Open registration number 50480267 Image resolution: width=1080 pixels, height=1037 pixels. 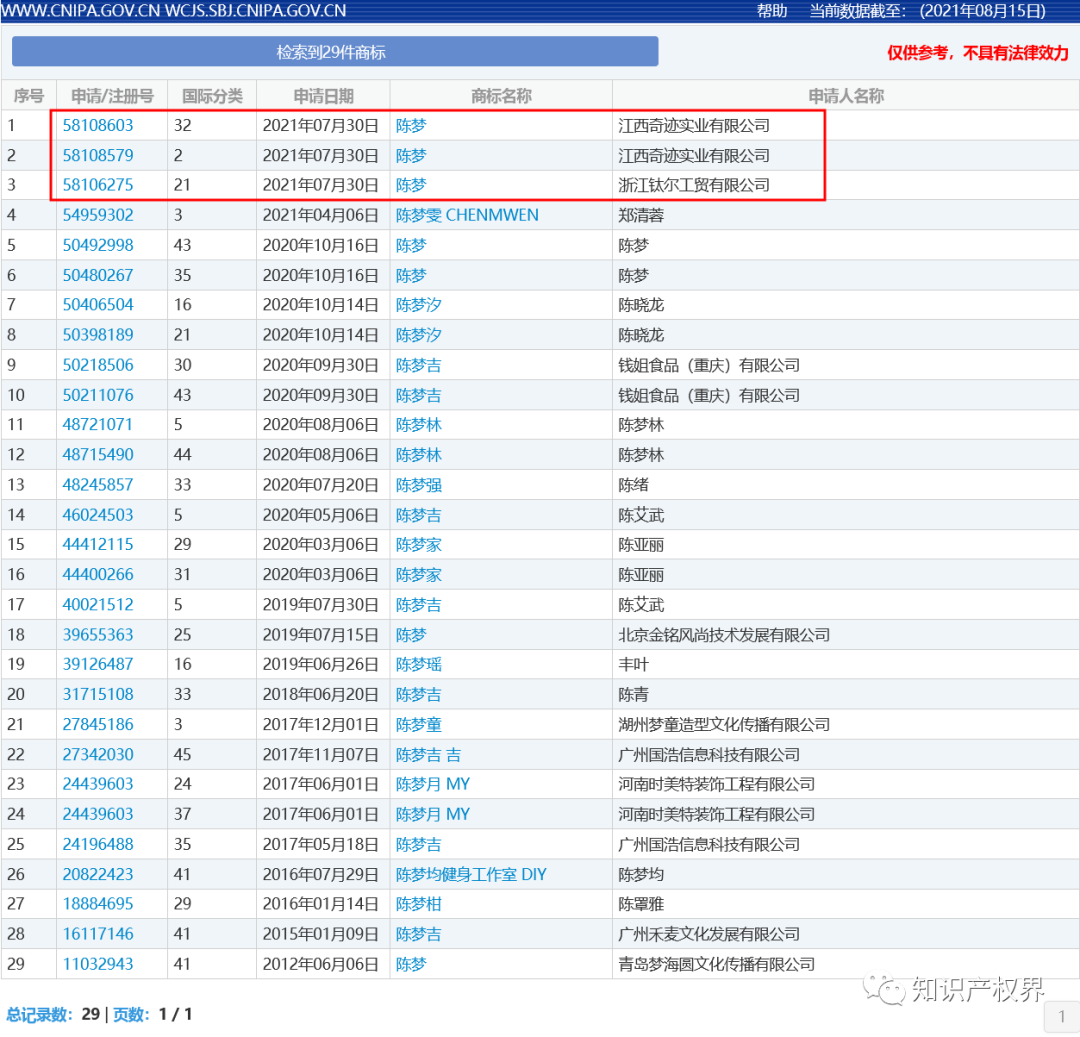pyautogui.click(x=98, y=275)
